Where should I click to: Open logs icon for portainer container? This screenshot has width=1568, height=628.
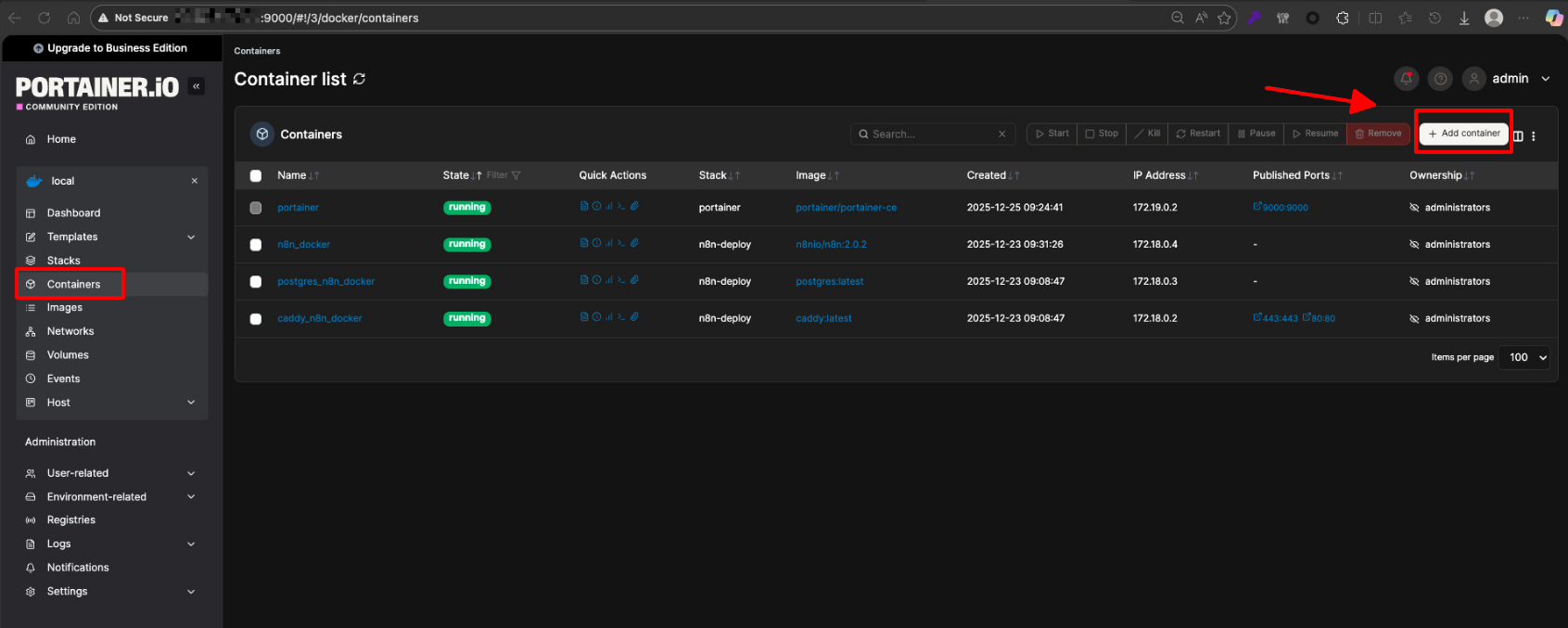click(584, 206)
